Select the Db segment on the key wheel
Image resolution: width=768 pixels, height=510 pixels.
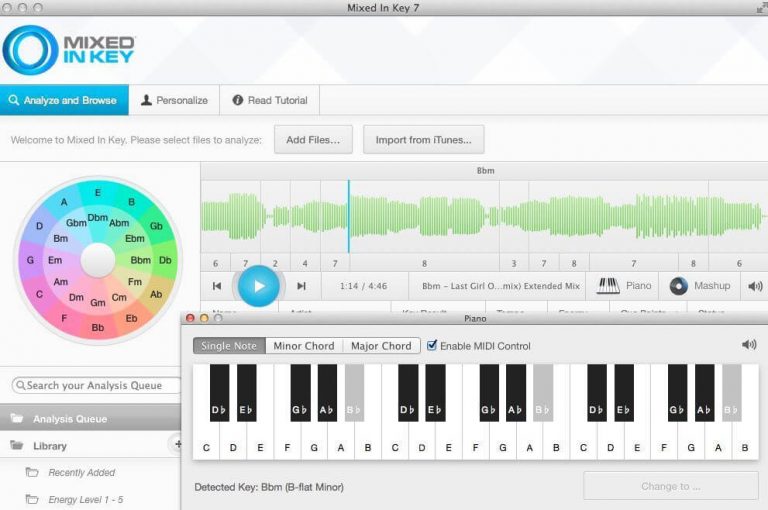pos(166,260)
